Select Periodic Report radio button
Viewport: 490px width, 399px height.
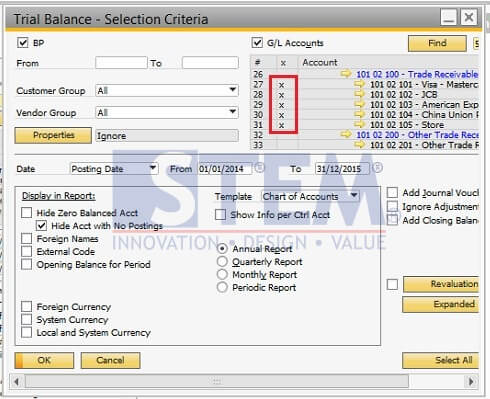click(x=222, y=287)
